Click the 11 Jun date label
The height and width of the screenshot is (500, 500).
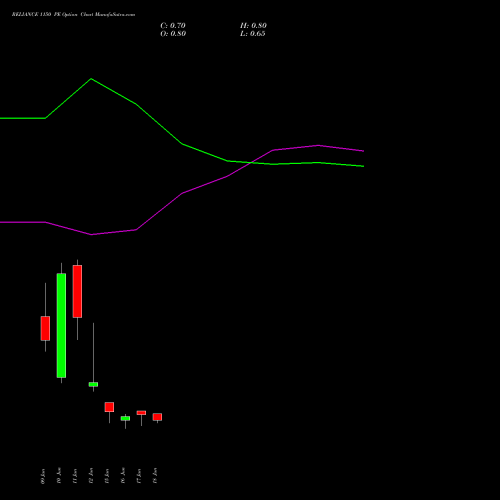pyautogui.click(x=75, y=476)
